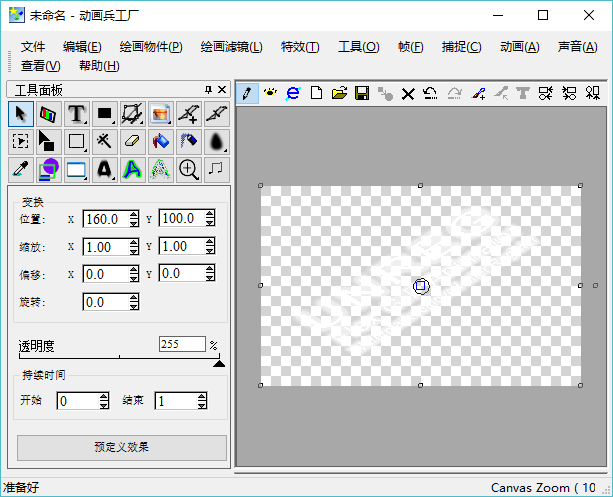Click the paintbrush with plus toolbar icon
The height and width of the screenshot is (497, 613).
479,93
